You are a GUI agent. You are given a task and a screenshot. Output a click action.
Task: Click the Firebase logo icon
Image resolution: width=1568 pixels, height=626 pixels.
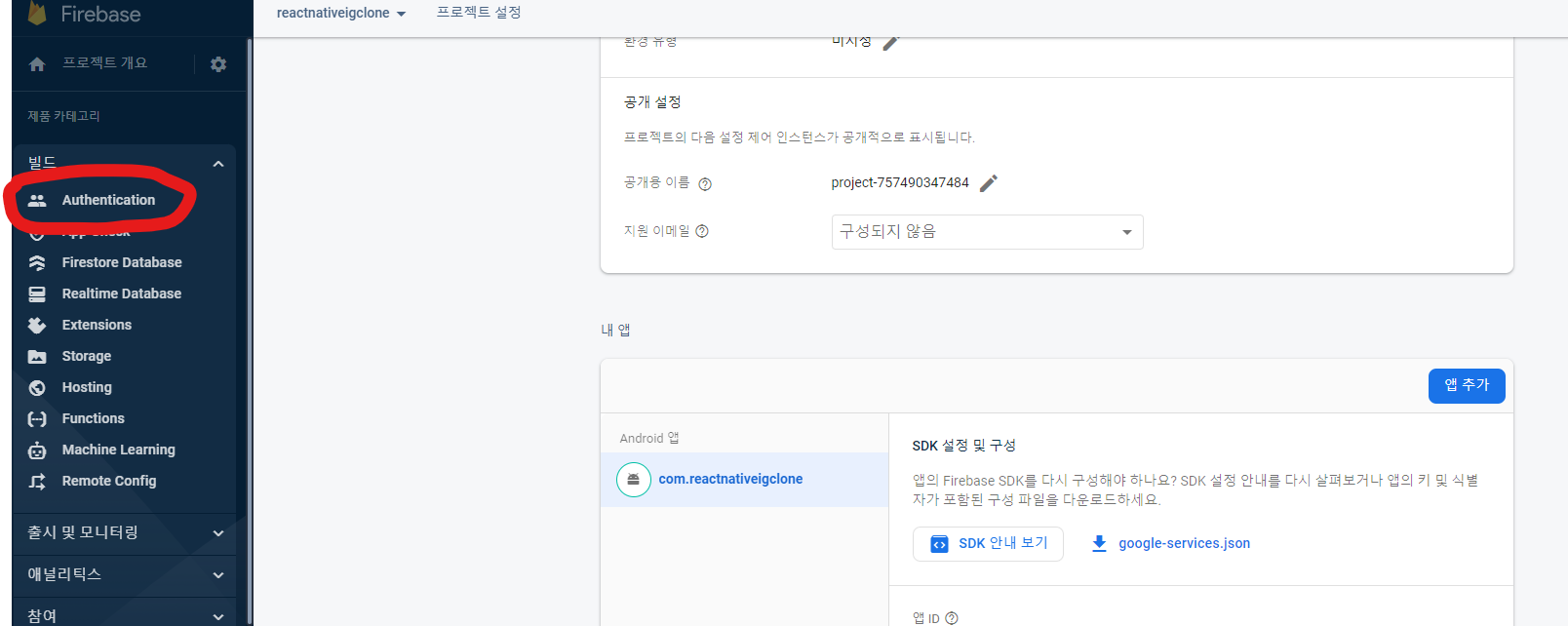[37, 13]
